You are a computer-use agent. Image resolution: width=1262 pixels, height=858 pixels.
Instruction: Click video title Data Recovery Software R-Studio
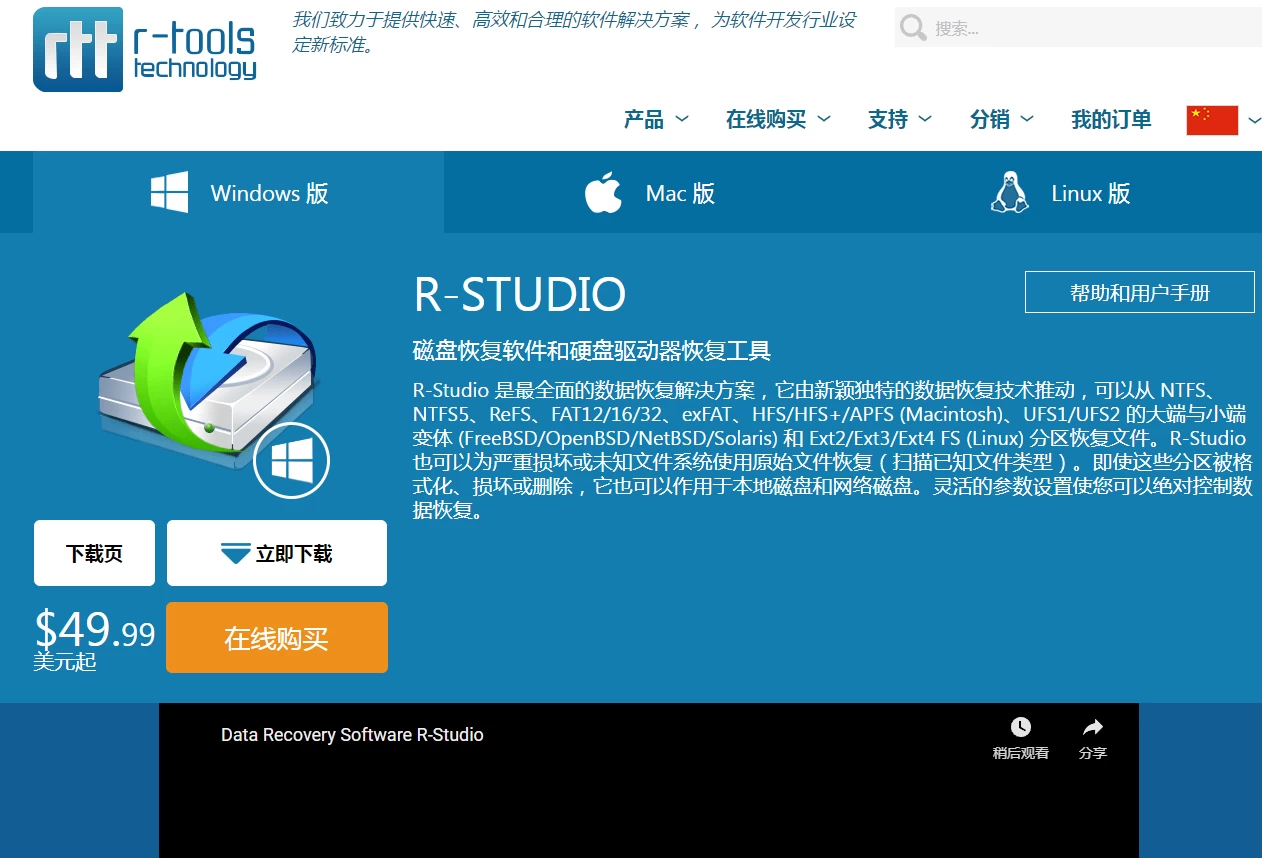tap(352, 735)
